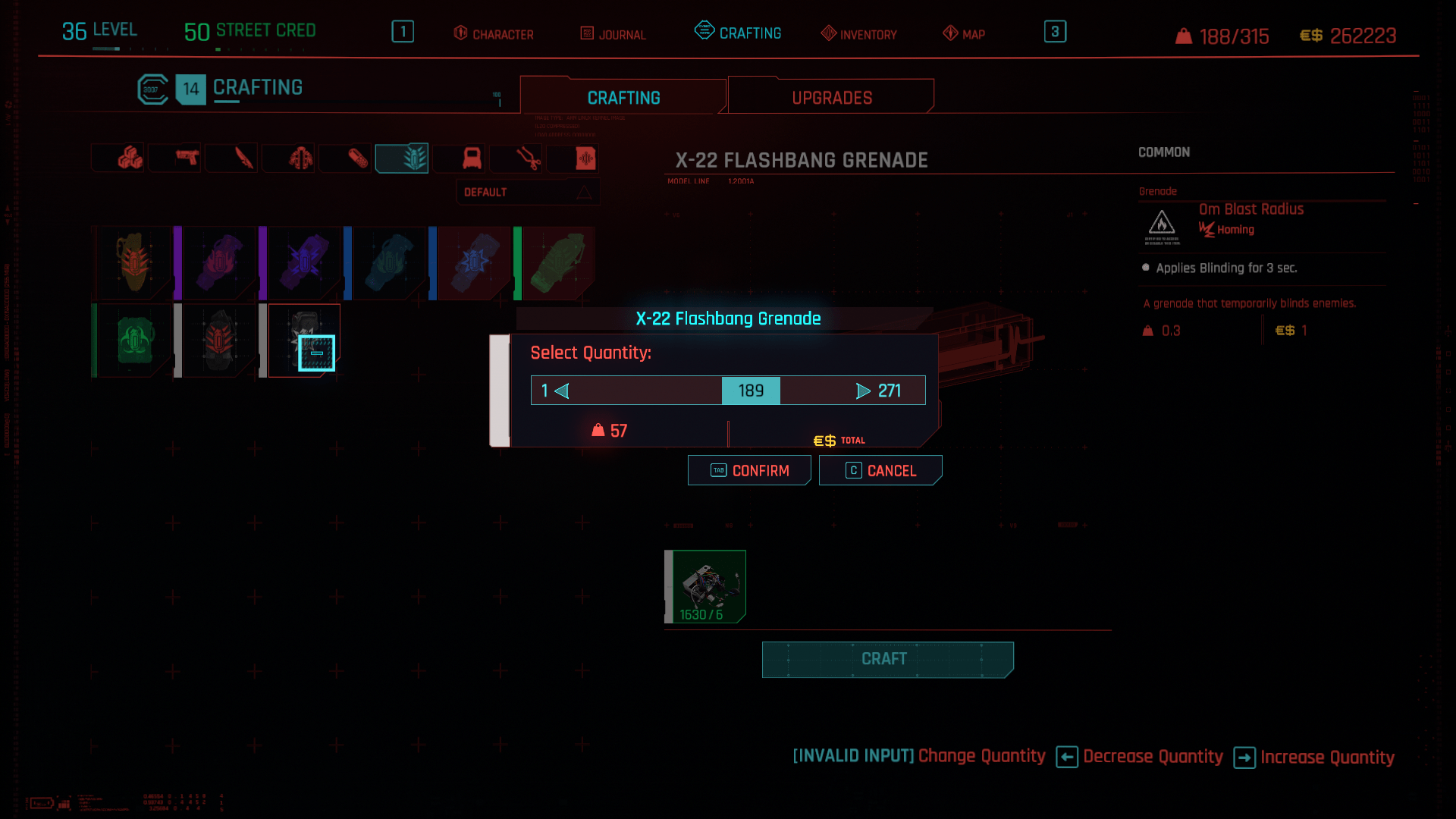Image resolution: width=1456 pixels, height=819 pixels.
Task: Click the quantity input field to type
Action: [x=751, y=390]
